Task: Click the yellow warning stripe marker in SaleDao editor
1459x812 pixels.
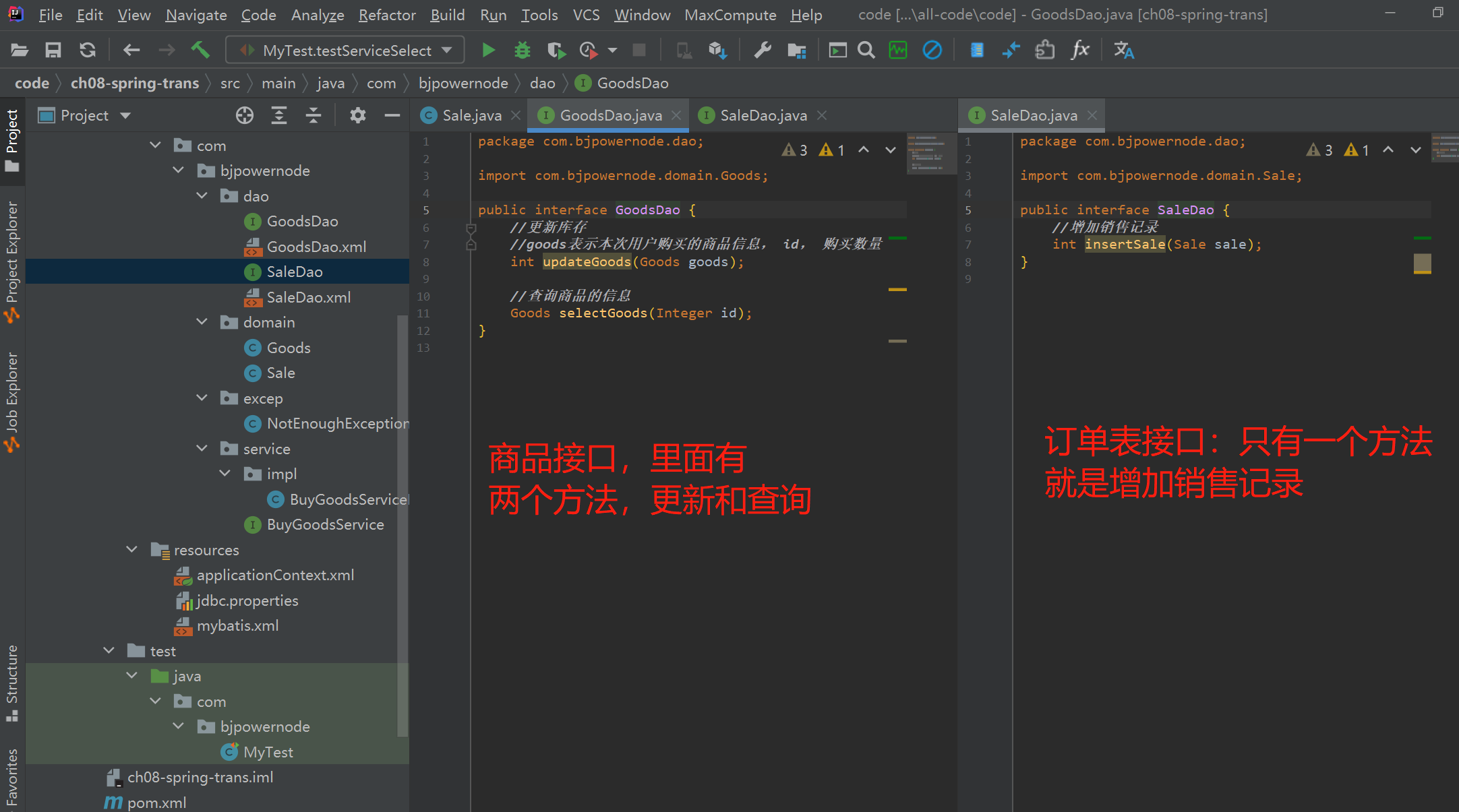Action: tap(1422, 272)
